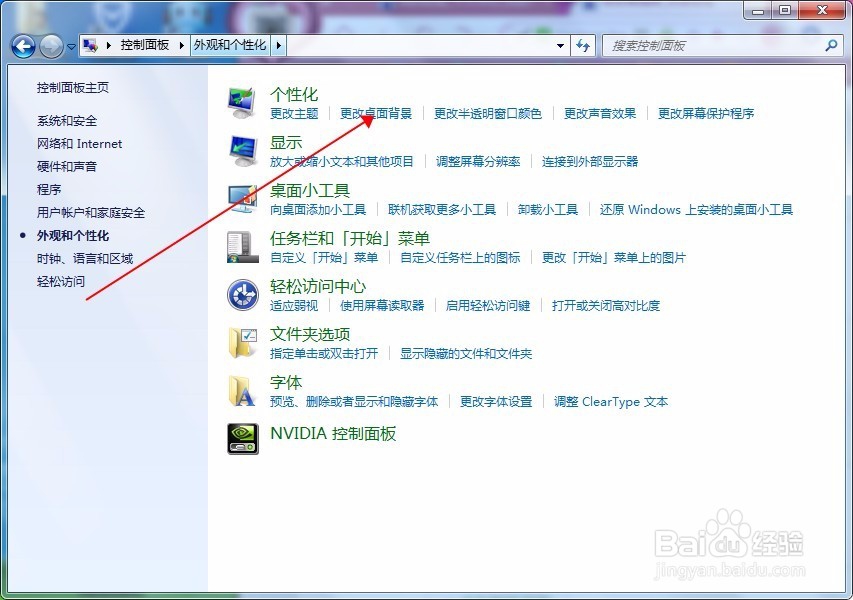This screenshot has width=853, height=600.
Task: Open the NVIDIA 控制面板 heading link
Action: [x=333, y=434]
